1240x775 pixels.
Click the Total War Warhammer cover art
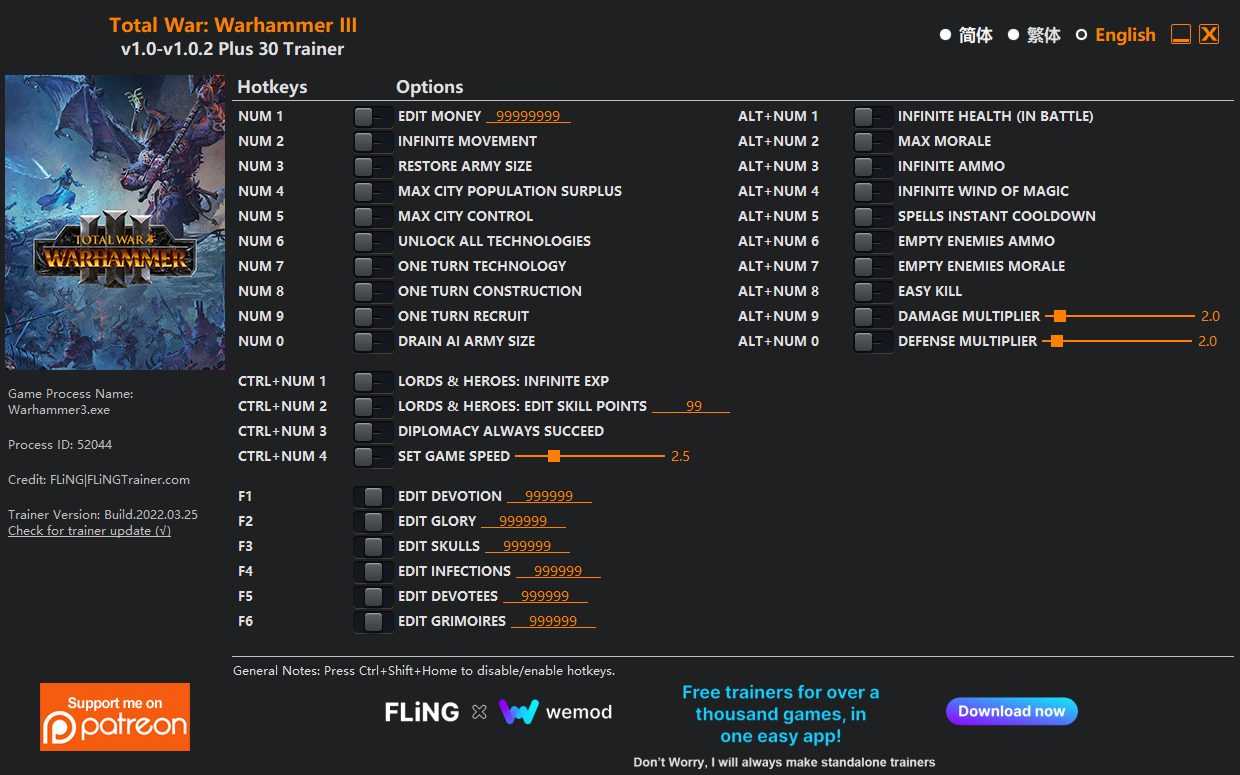(x=115, y=222)
